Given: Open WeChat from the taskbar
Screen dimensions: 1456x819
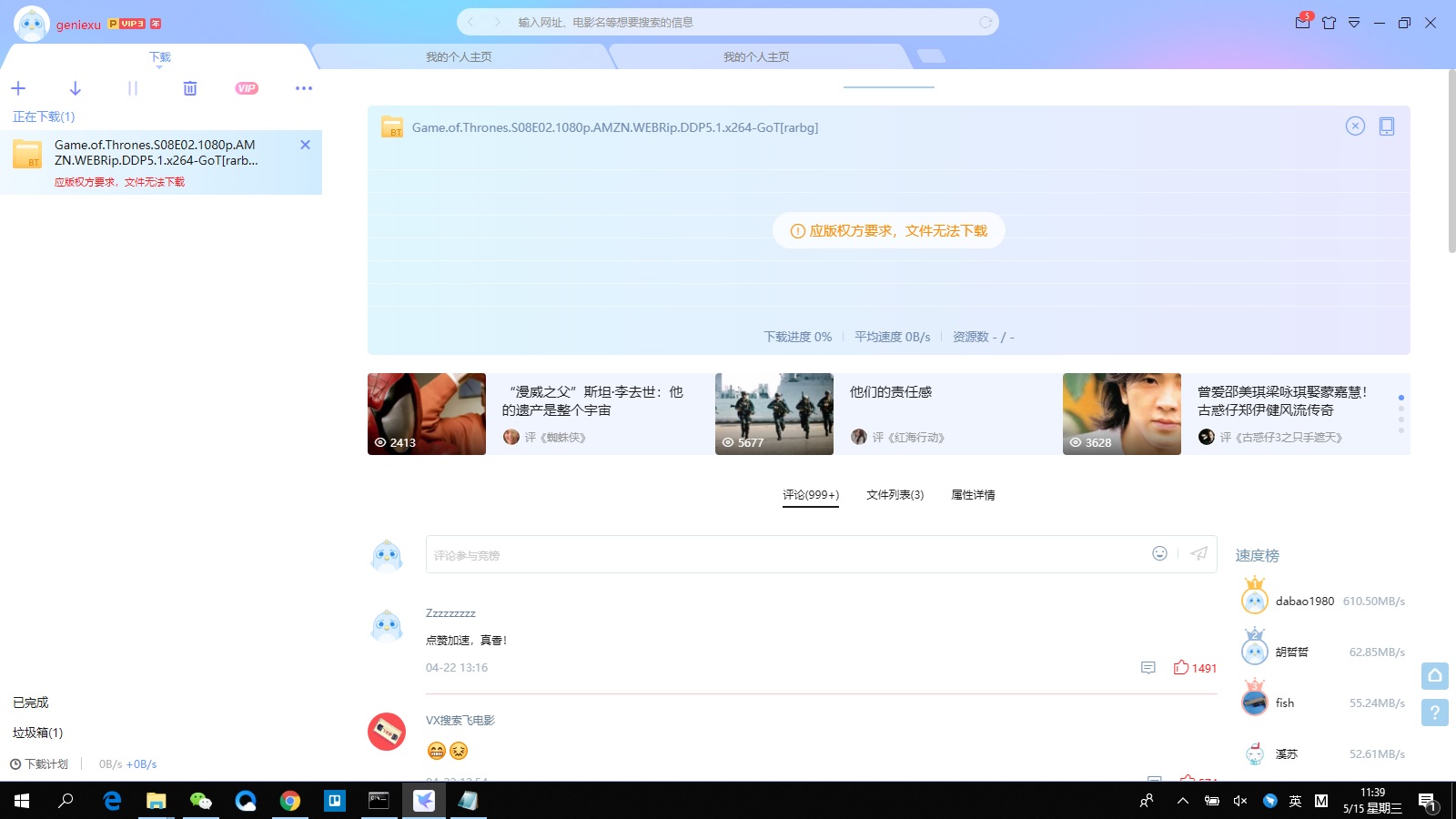Looking at the screenshot, I should (x=200, y=801).
